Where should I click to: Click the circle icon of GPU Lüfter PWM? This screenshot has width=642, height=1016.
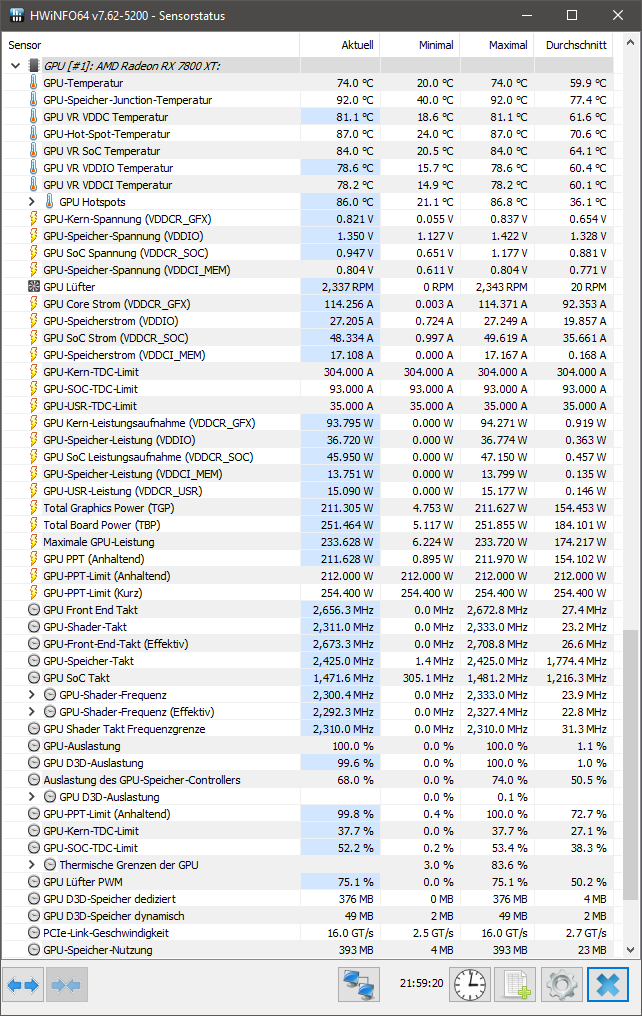34,882
